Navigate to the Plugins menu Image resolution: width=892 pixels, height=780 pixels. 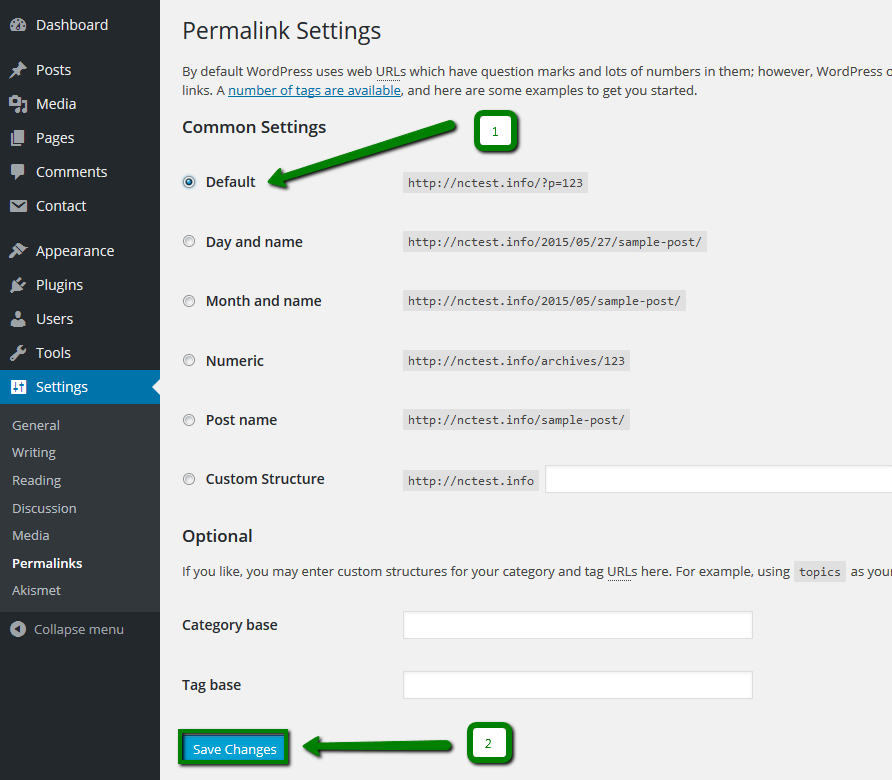pos(59,285)
